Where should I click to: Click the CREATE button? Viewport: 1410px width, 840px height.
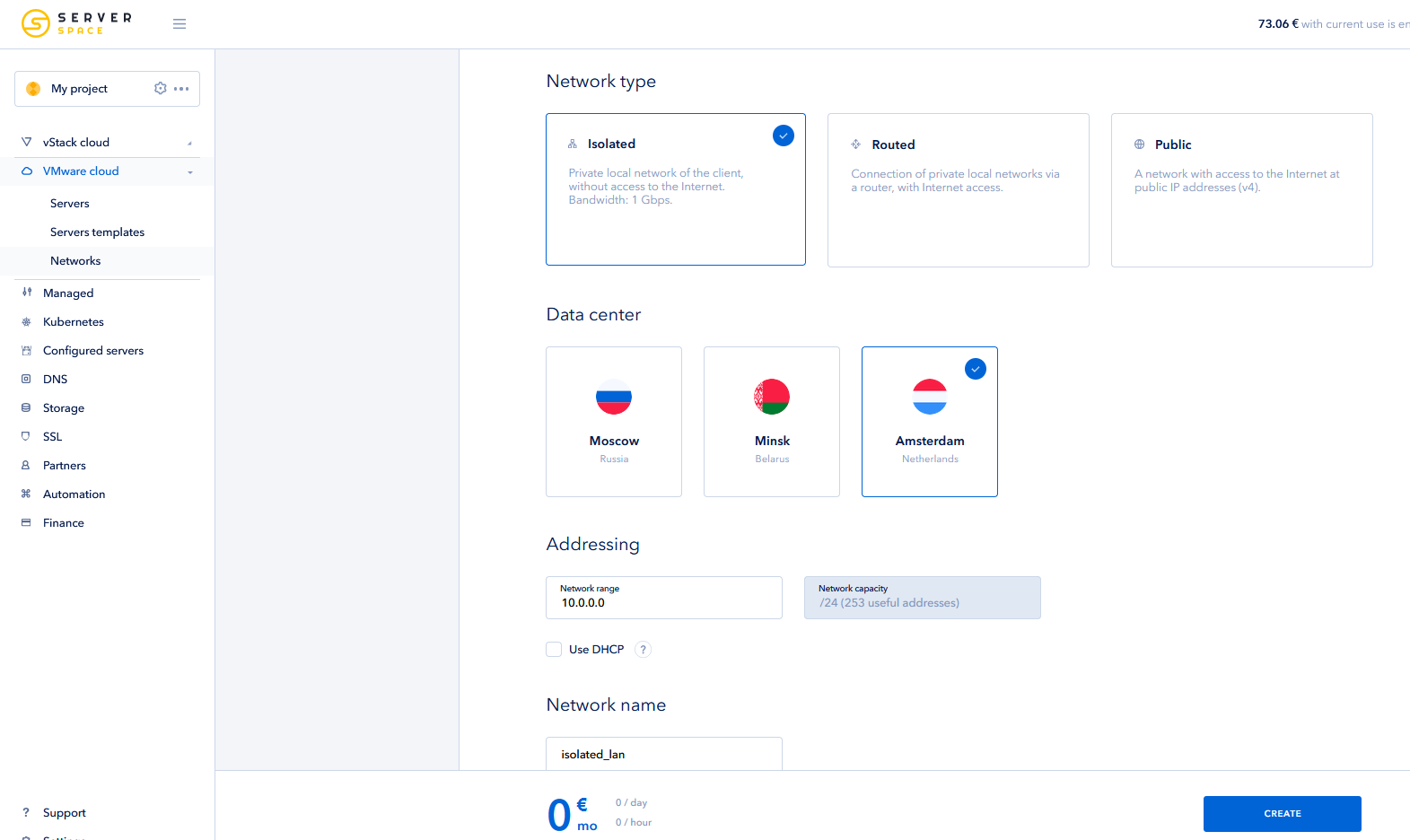(1282, 814)
